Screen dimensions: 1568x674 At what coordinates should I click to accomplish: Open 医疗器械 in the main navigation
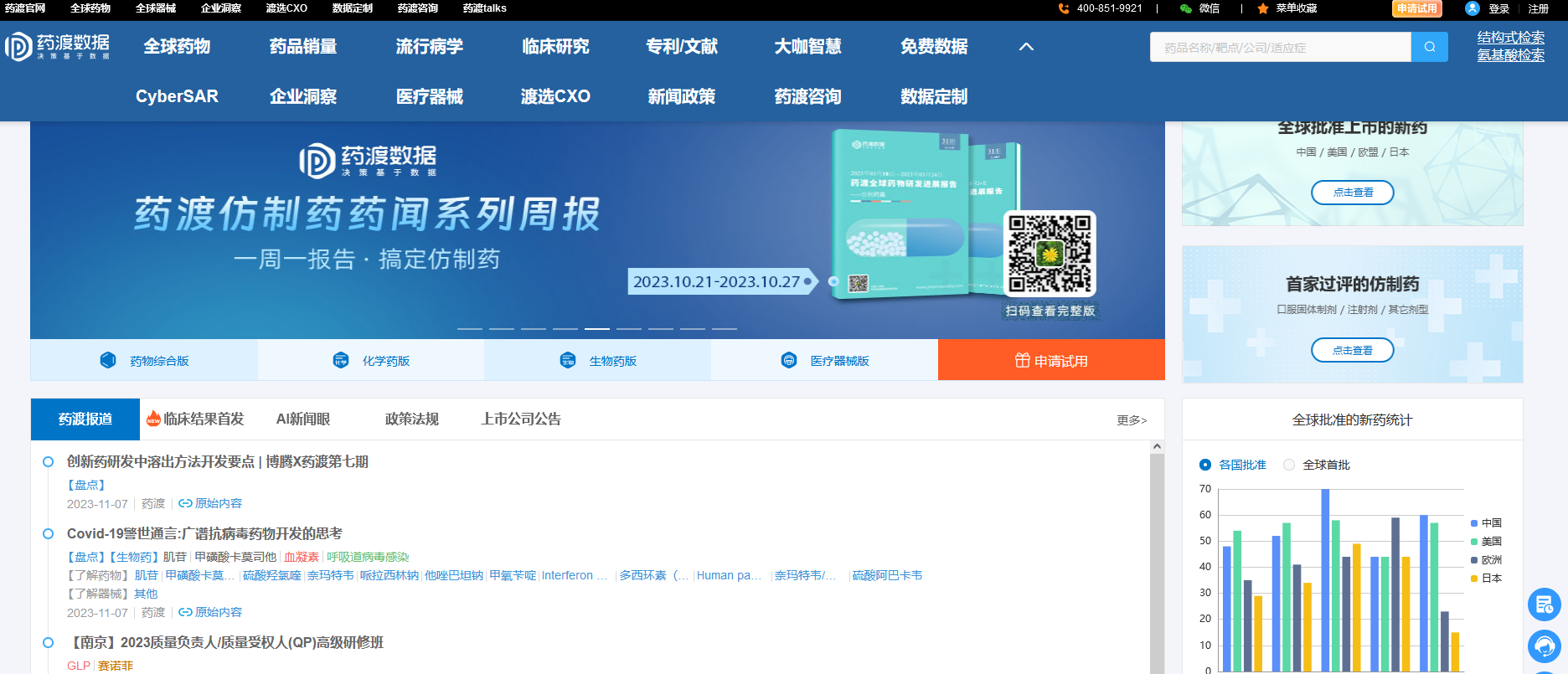coord(430,96)
